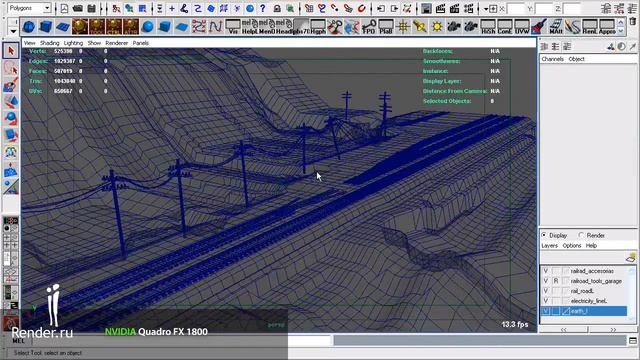Toggle visibility V of railroad_accesorias layer

546,271
